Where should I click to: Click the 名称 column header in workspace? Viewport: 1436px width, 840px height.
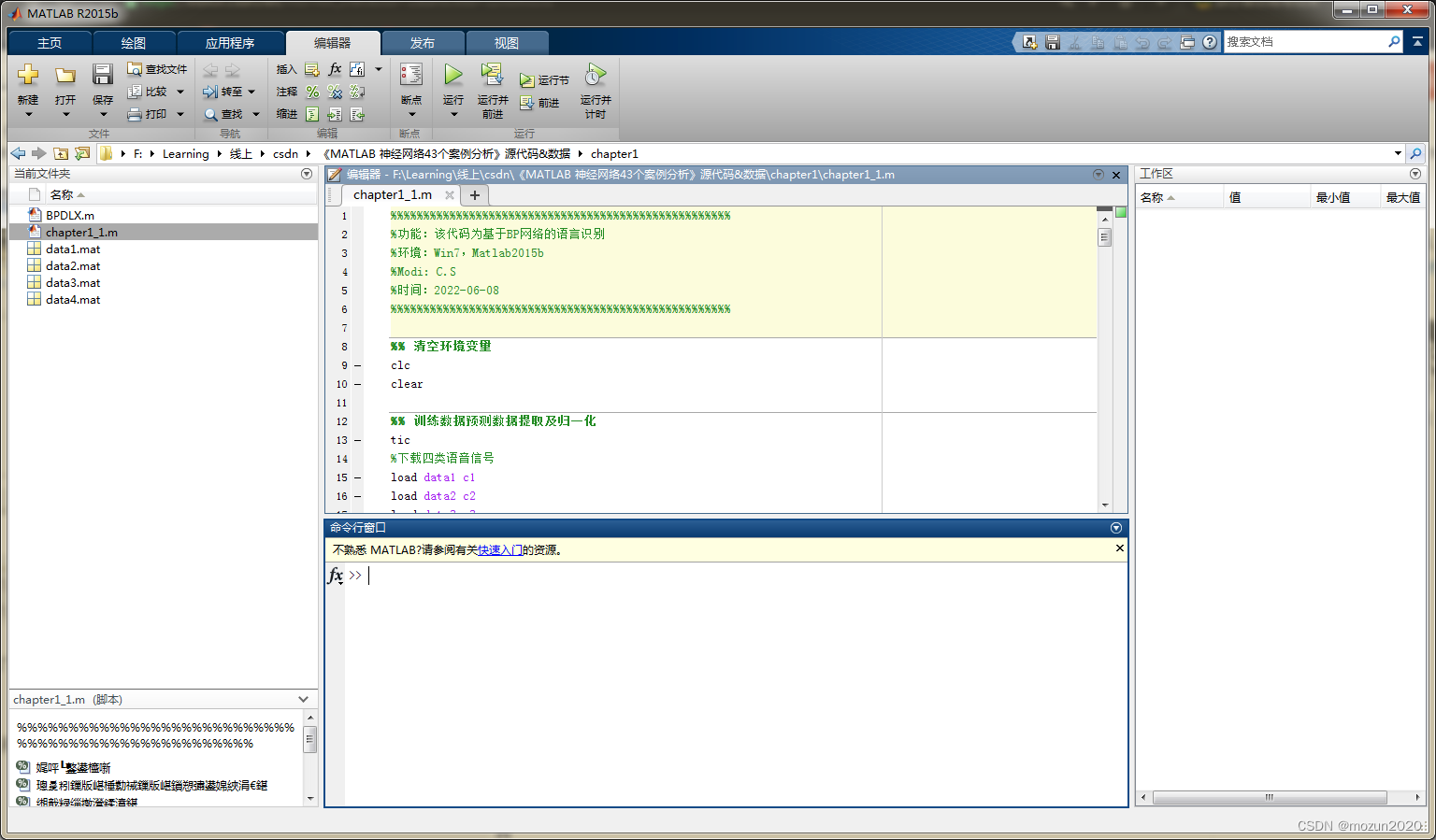[1179, 197]
